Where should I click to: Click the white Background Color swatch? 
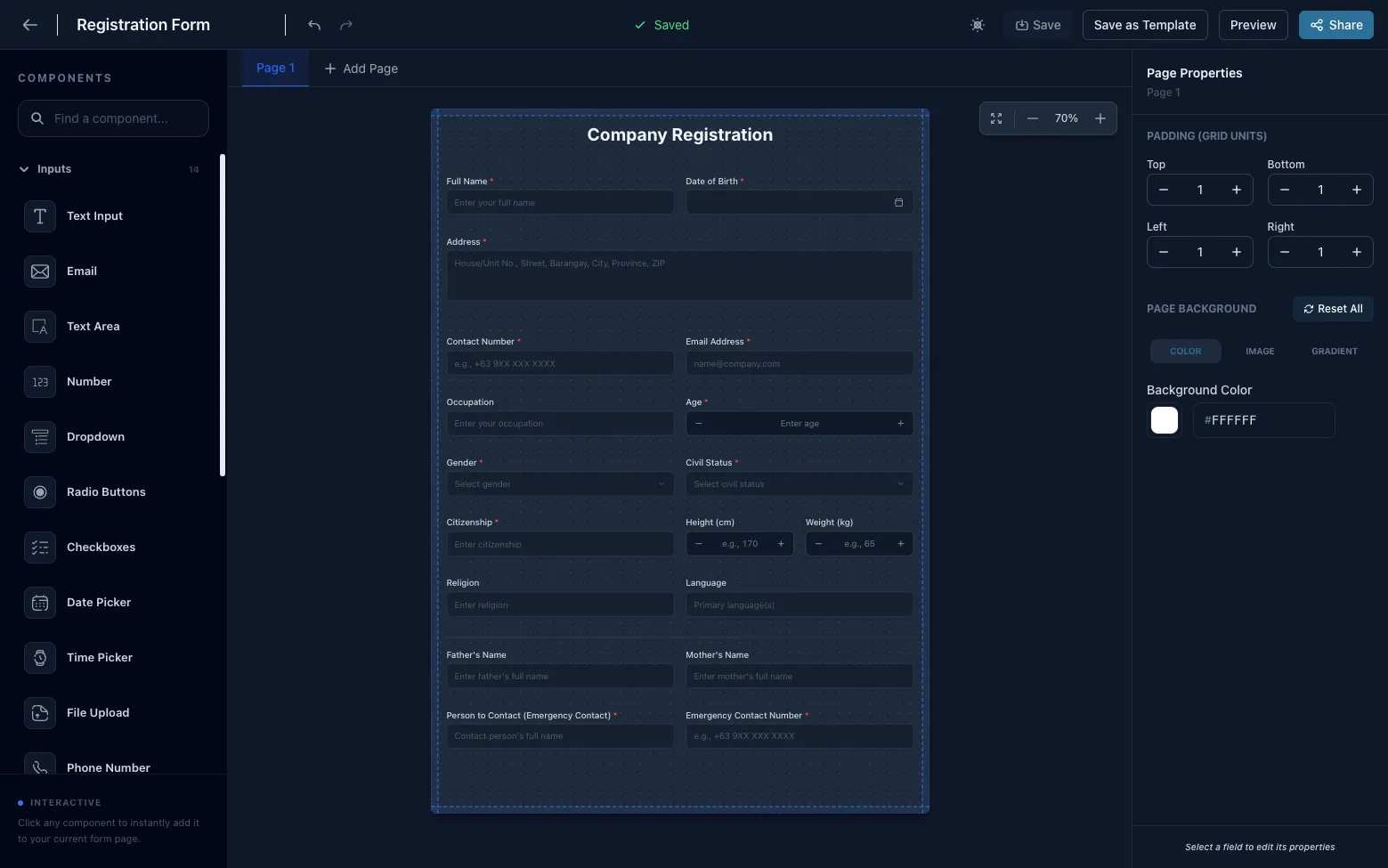click(x=1165, y=419)
